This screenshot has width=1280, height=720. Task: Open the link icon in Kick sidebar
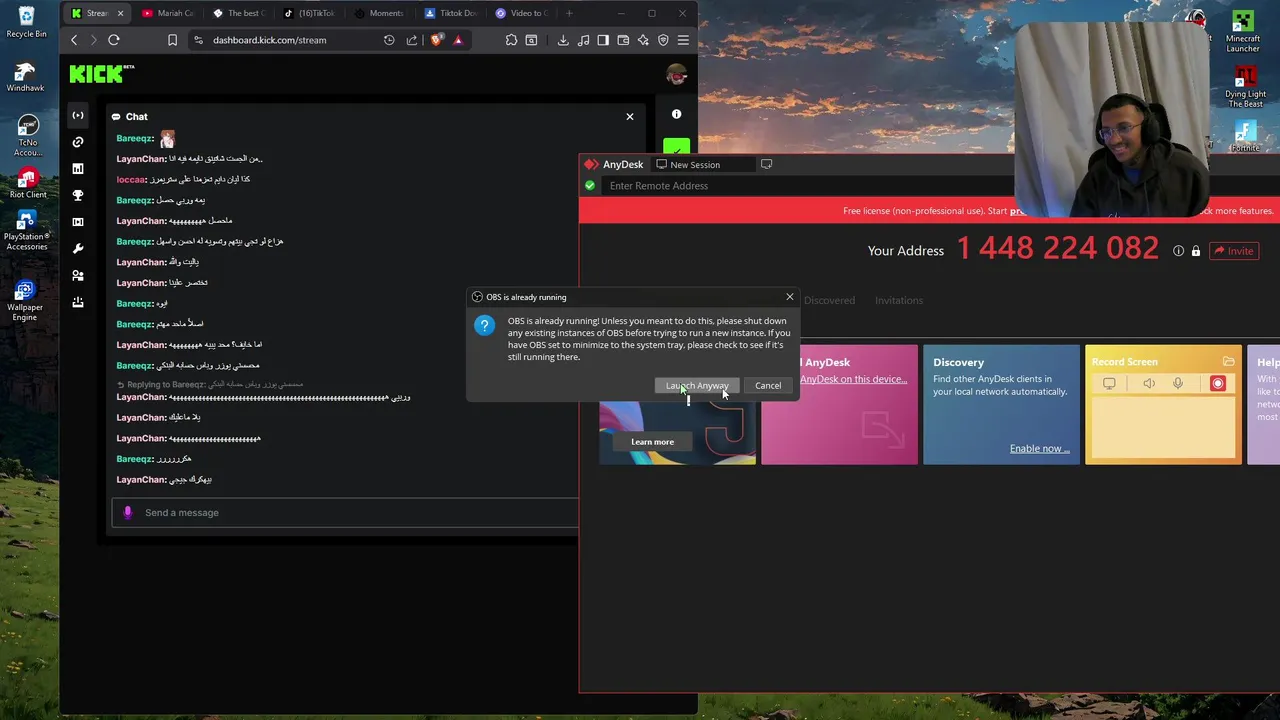click(x=78, y=142)
